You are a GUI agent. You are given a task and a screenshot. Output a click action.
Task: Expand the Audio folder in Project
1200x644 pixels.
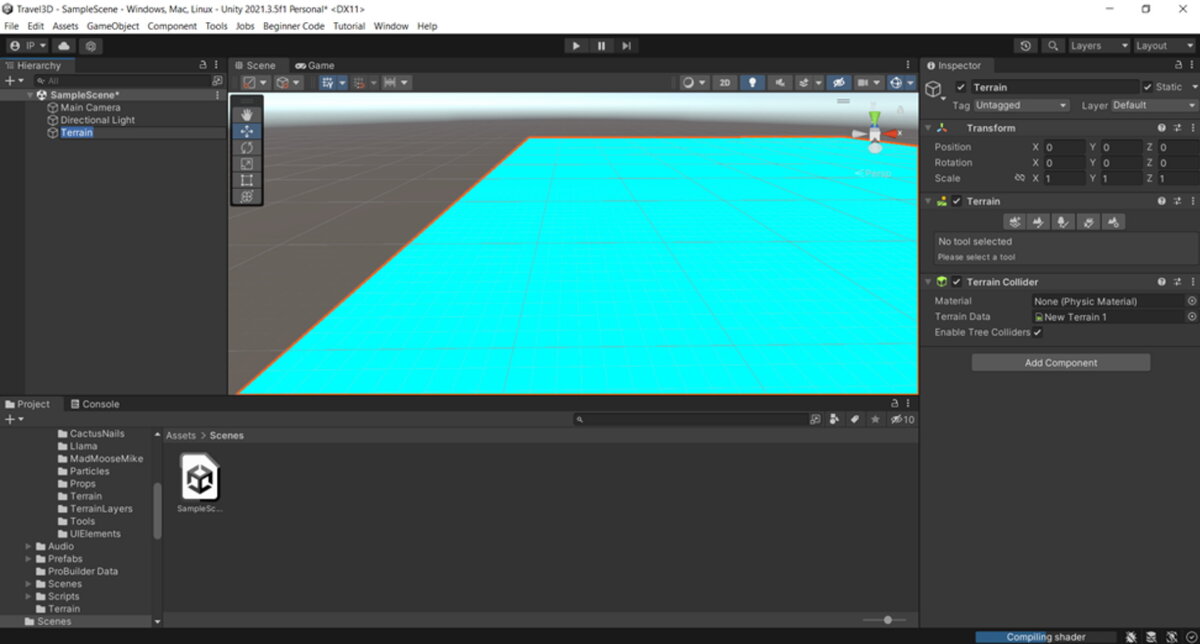28,546
